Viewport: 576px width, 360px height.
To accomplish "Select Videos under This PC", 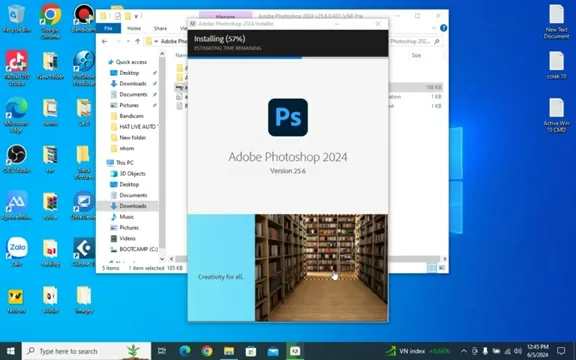I will [127, 238].
